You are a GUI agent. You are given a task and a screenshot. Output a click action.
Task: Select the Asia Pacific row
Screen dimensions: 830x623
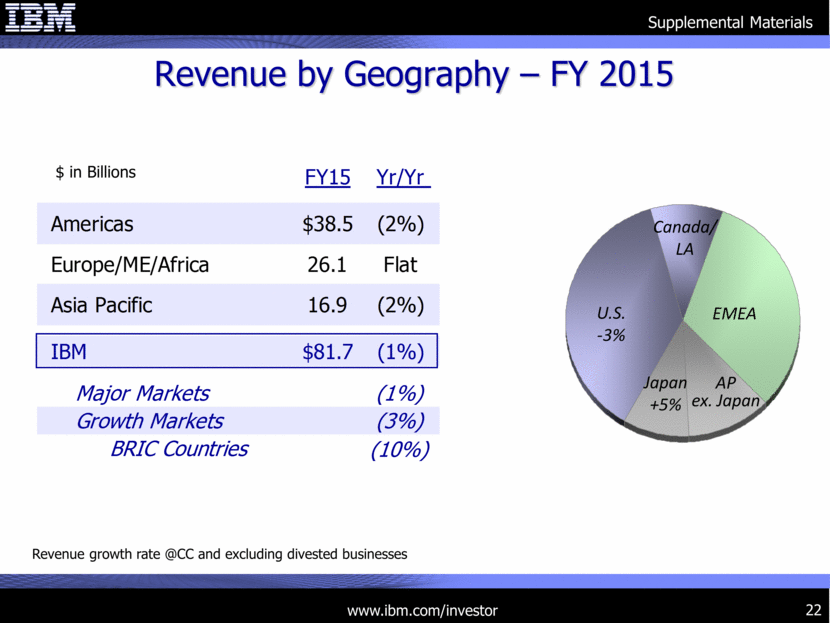238,305
